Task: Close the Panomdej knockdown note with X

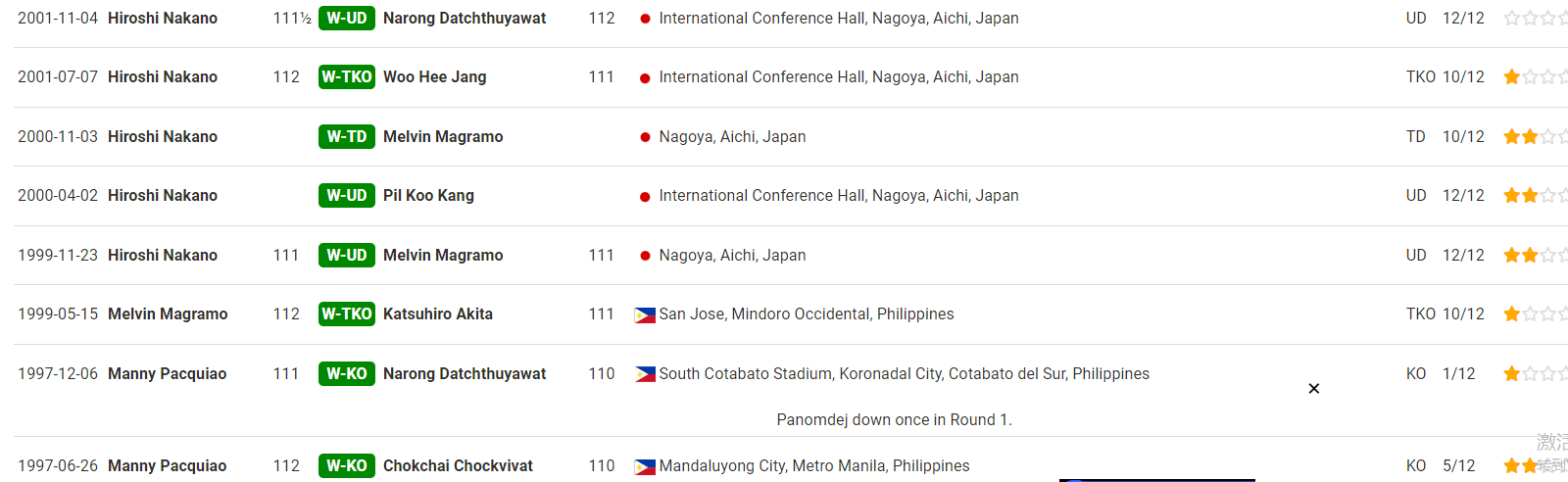Action: 1314,389
